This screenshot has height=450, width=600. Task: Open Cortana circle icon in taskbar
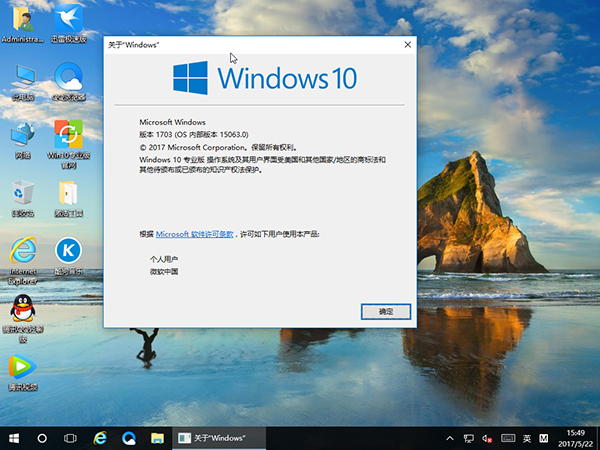[43, 438]
